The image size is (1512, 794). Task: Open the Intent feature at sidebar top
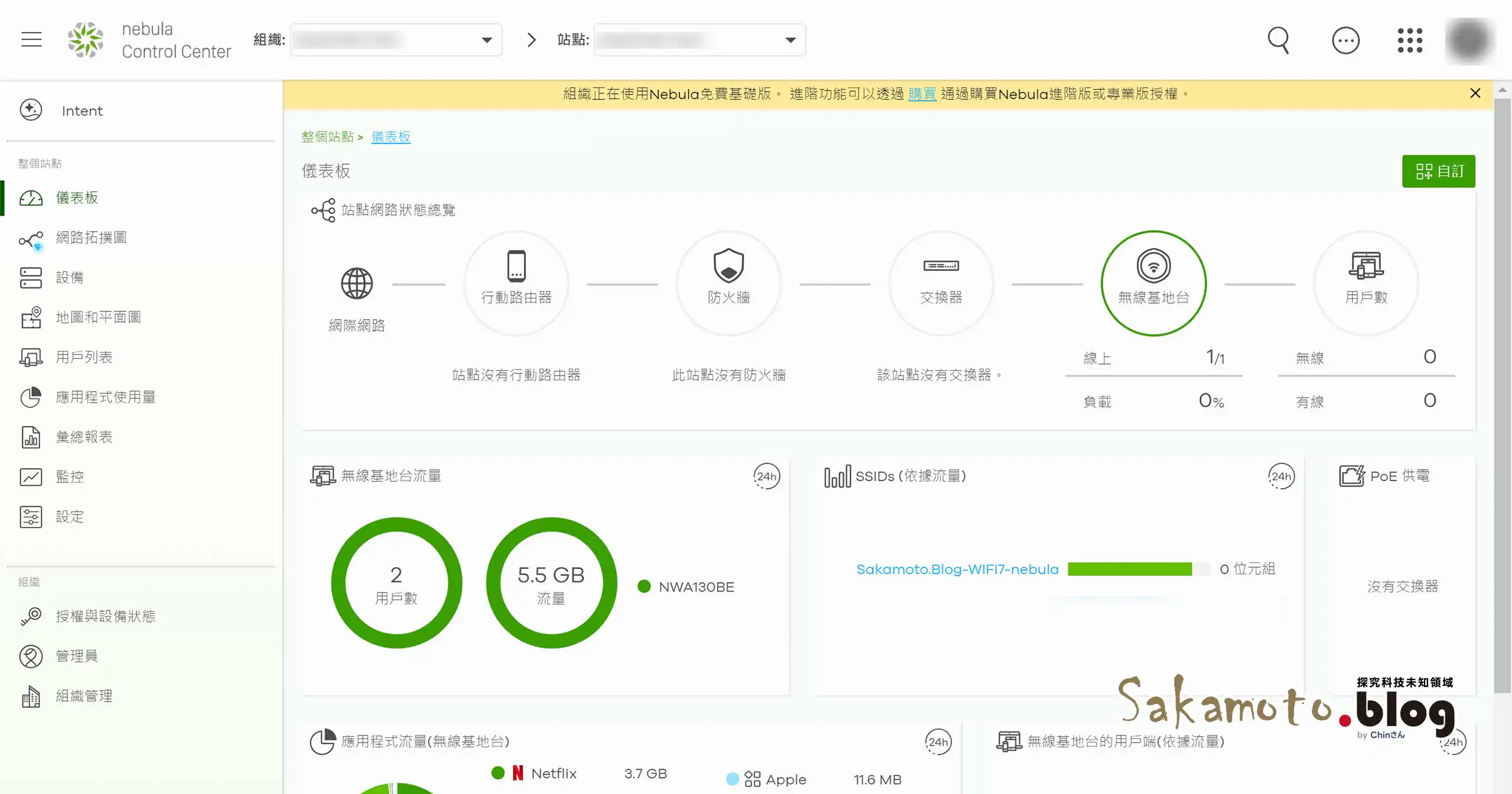tap(82, 110)
